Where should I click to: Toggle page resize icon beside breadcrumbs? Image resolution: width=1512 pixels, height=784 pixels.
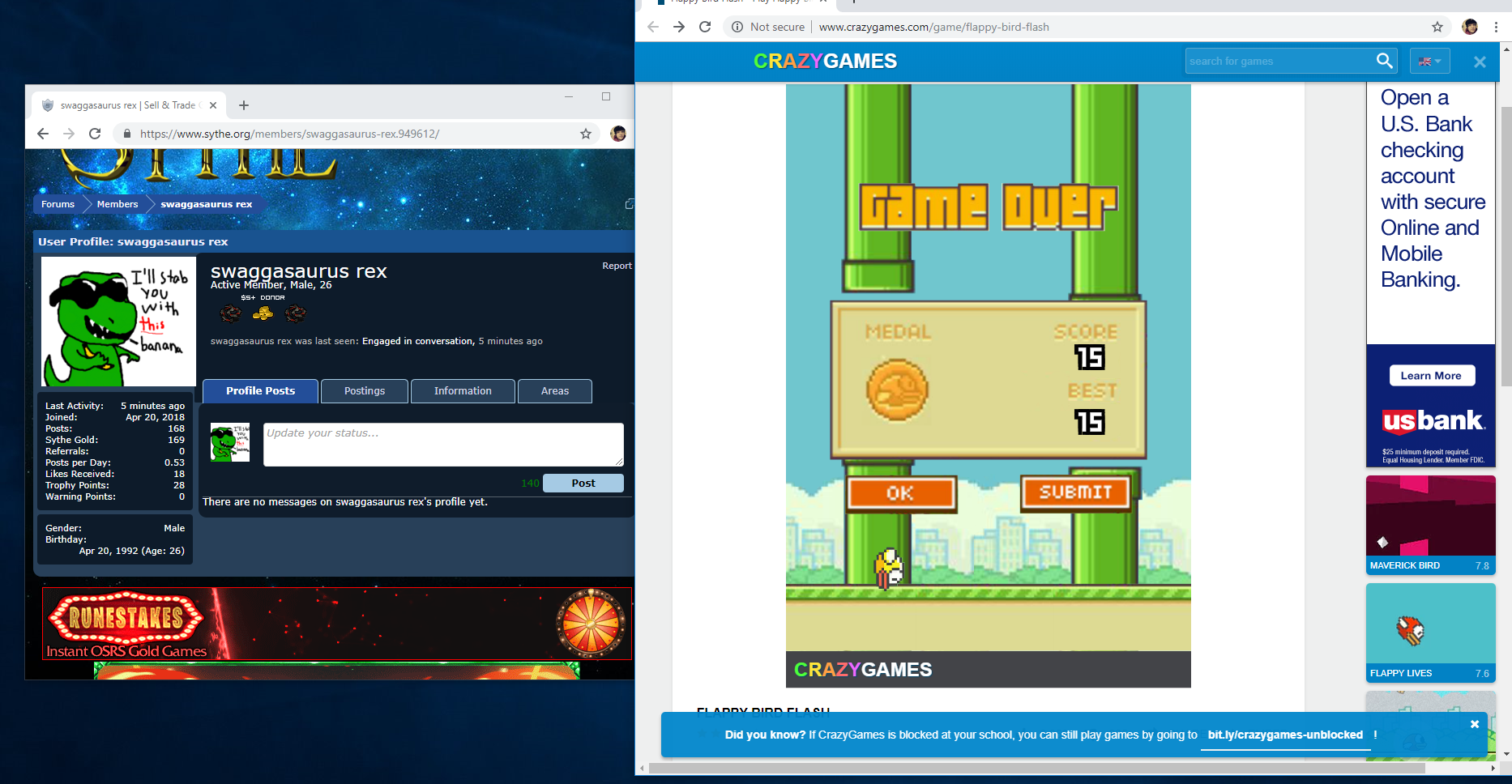(x=630, y=204)
